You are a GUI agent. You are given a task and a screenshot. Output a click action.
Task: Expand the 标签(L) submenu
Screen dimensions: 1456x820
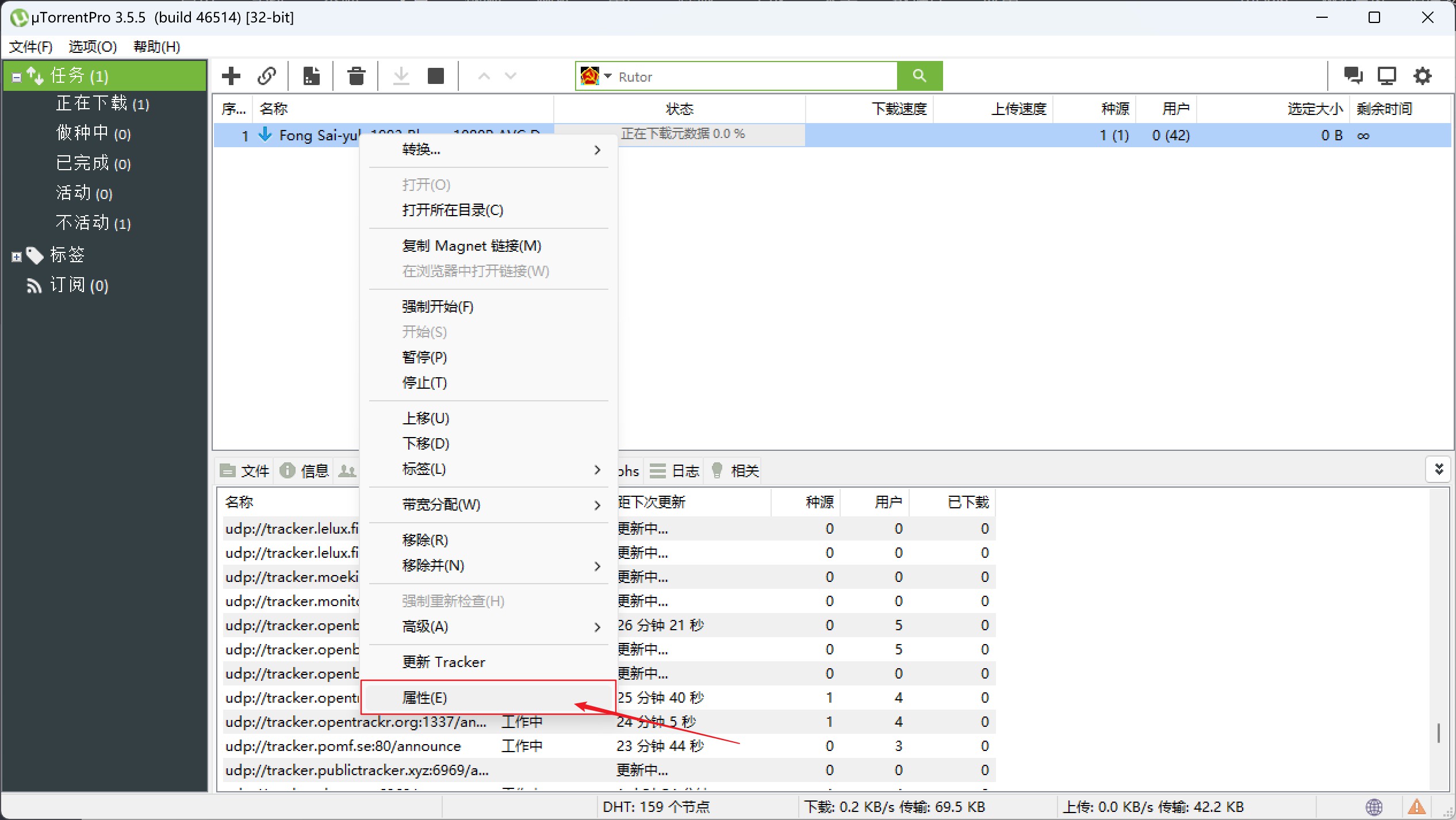[488, 469]
